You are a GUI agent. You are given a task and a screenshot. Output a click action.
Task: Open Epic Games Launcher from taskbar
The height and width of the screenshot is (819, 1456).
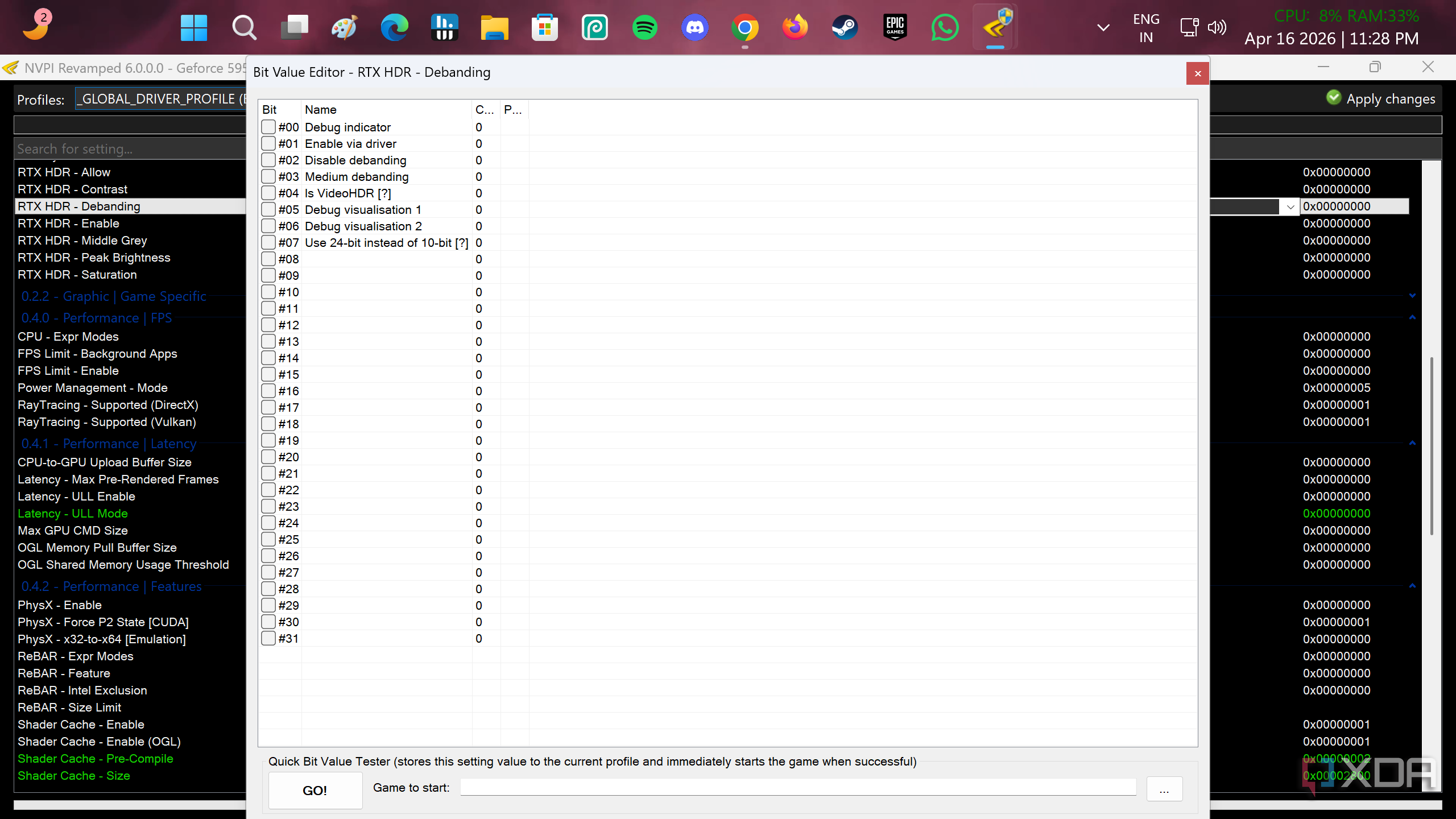(x=895, y=28)
